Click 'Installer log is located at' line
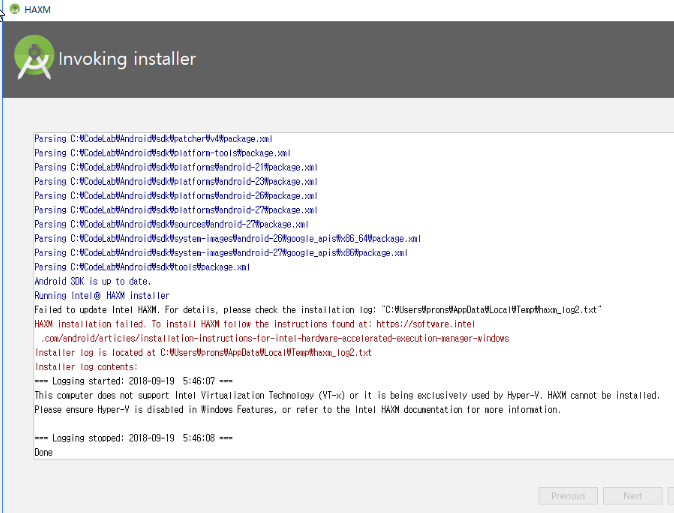Image resolution: width=674 pixels, height=513 pixels. point(203,353)
